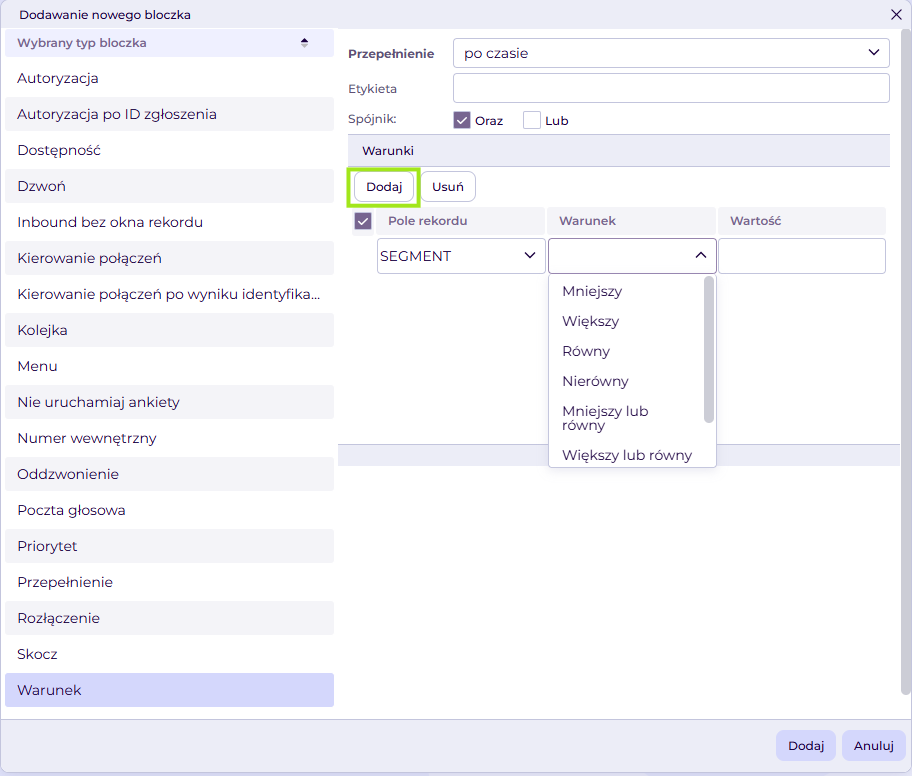
Task: Toggle select-all checkbox beside Pole rekordu
Action: [363, 221]
